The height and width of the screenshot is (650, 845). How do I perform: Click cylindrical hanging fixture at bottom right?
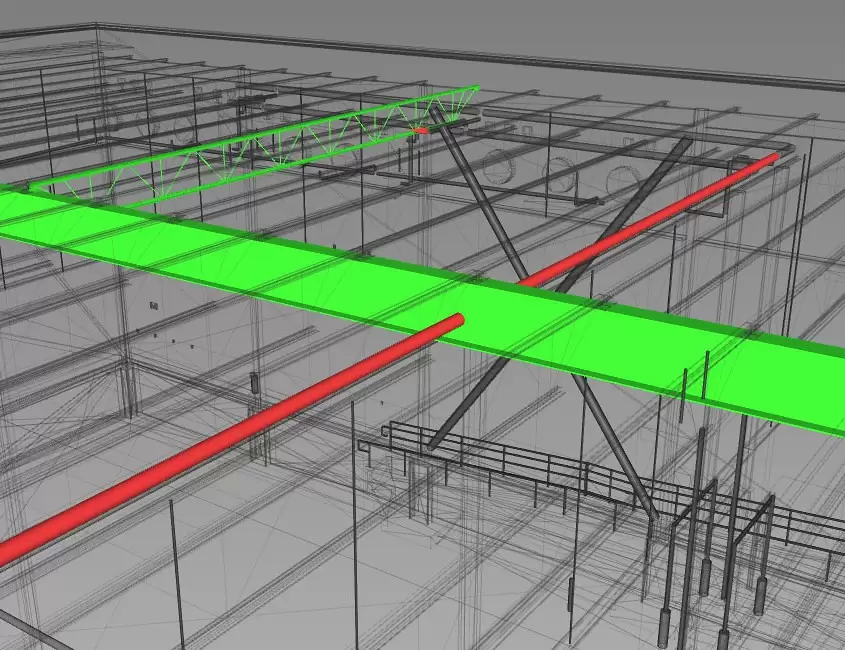(761, 595)
